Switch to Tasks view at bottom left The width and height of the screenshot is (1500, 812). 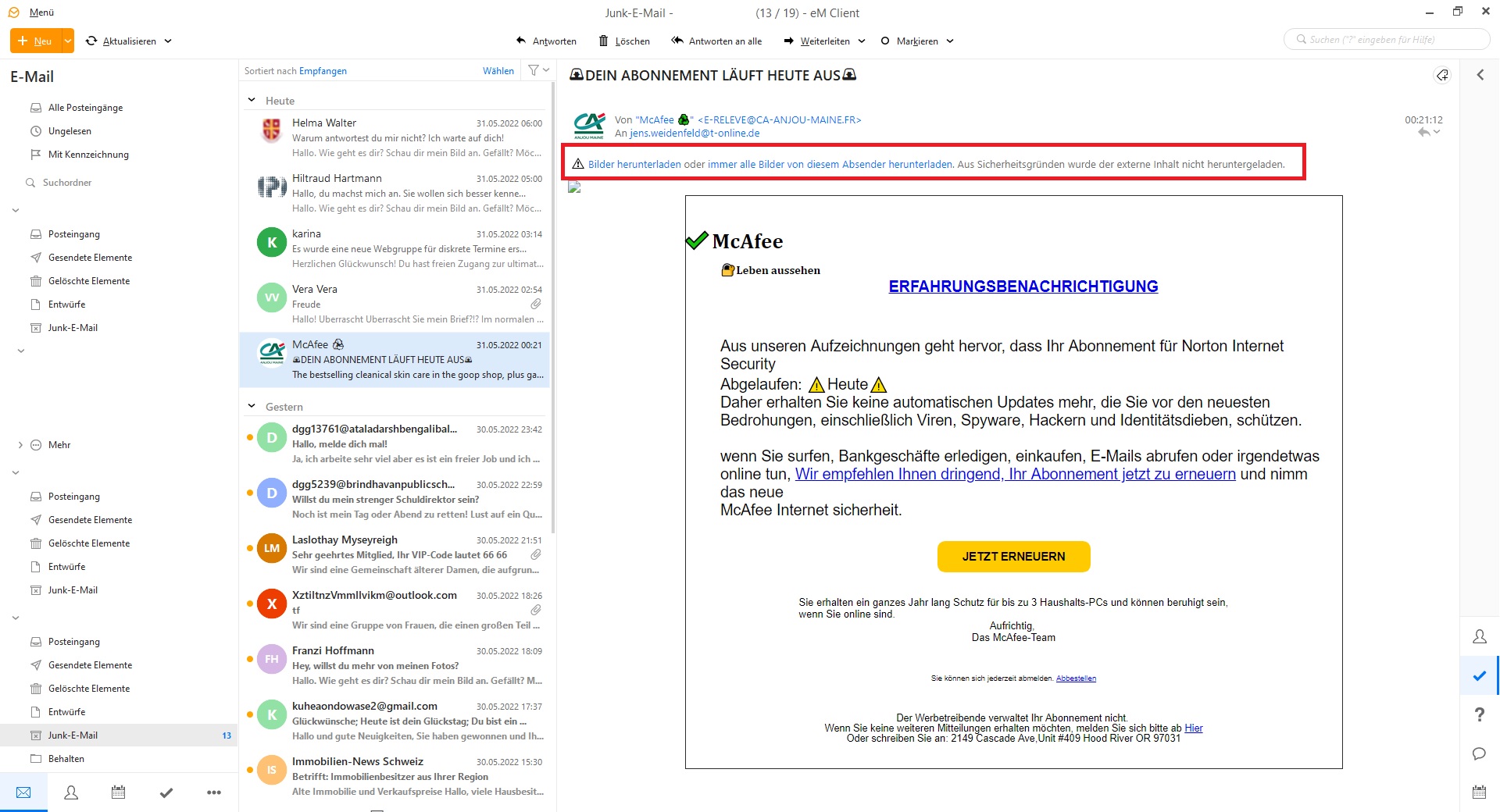coord(166,792)
